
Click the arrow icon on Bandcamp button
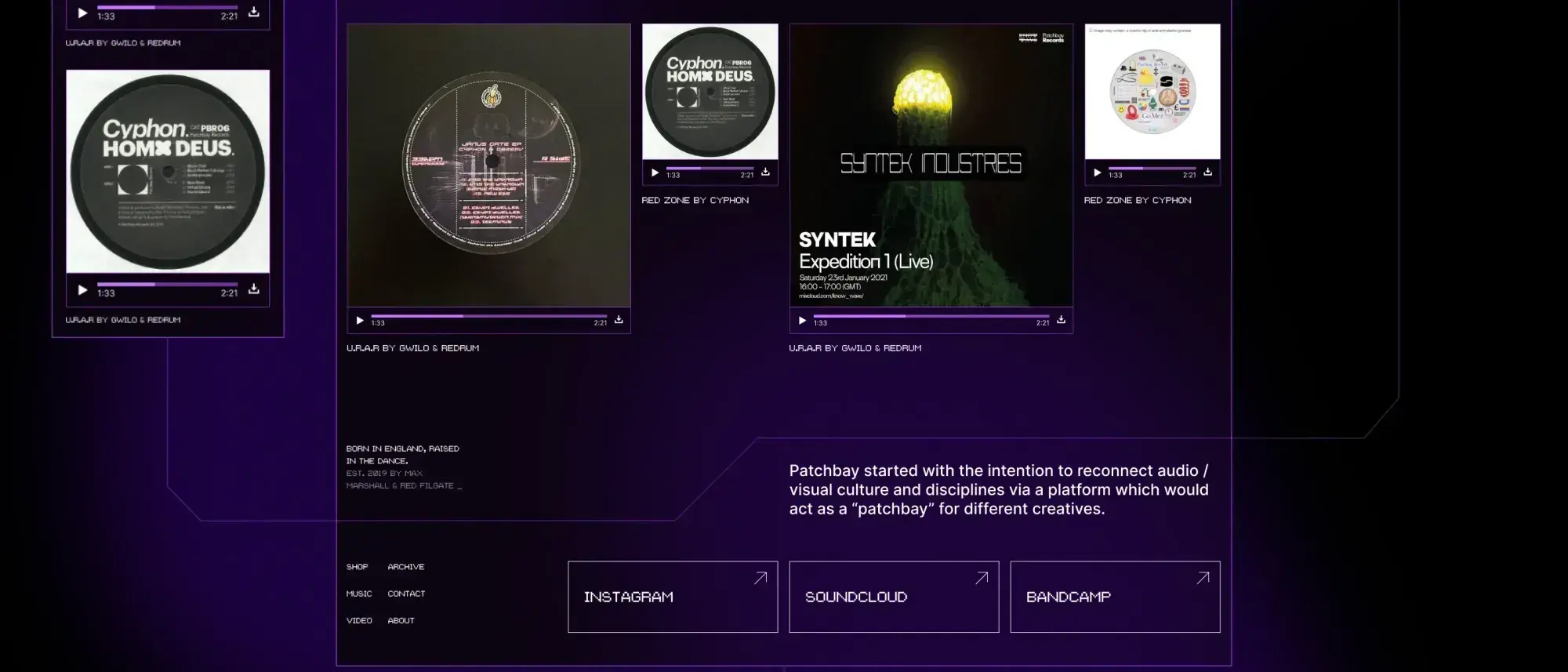pos(1203,578)
